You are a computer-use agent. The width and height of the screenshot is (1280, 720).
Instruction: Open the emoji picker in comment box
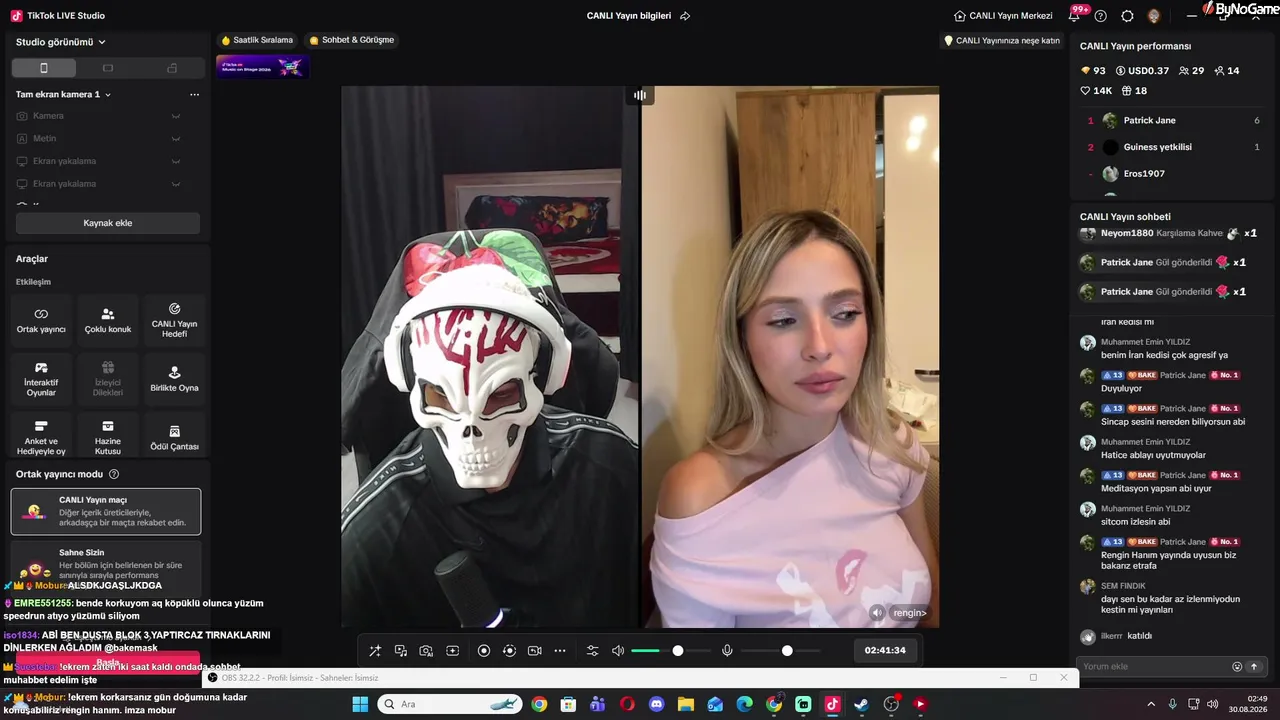(x=1237, y=667)
